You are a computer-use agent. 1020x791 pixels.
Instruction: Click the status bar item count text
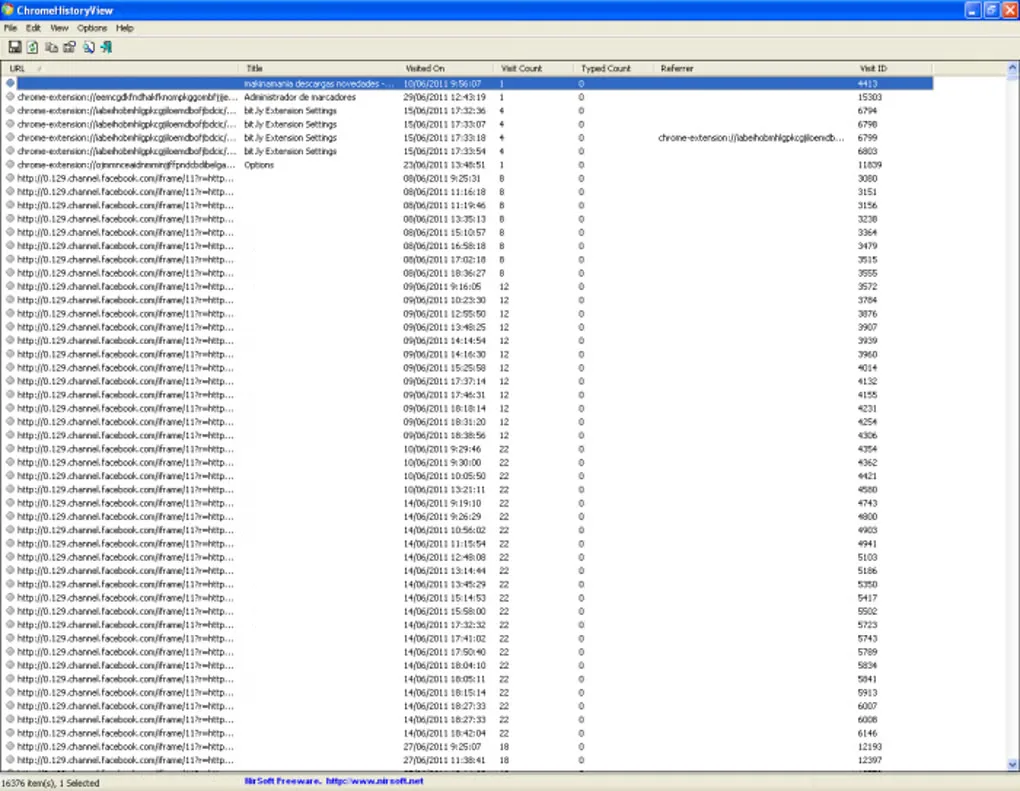click(51, 783)
